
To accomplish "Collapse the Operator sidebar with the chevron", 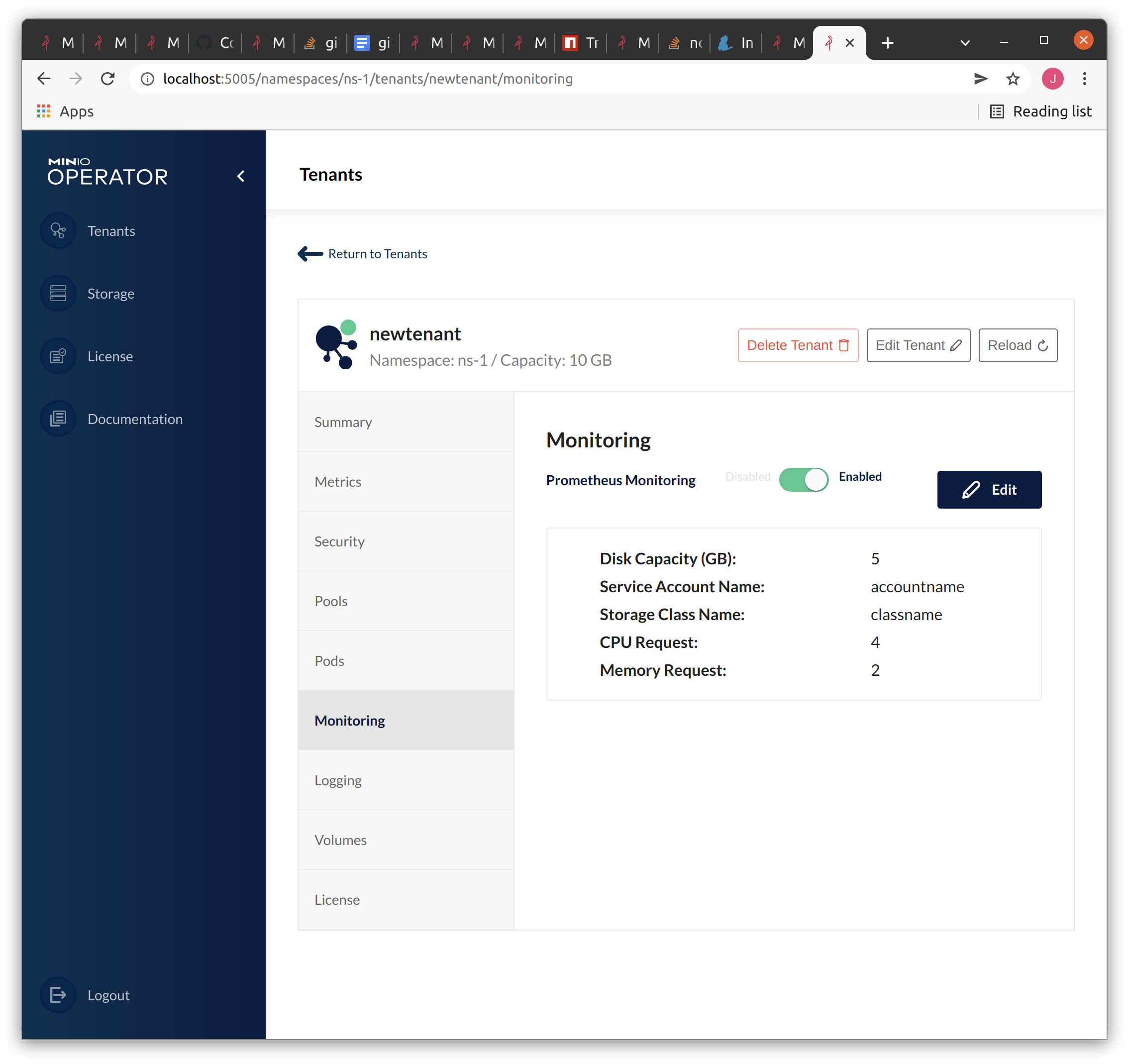I will 241,177.
